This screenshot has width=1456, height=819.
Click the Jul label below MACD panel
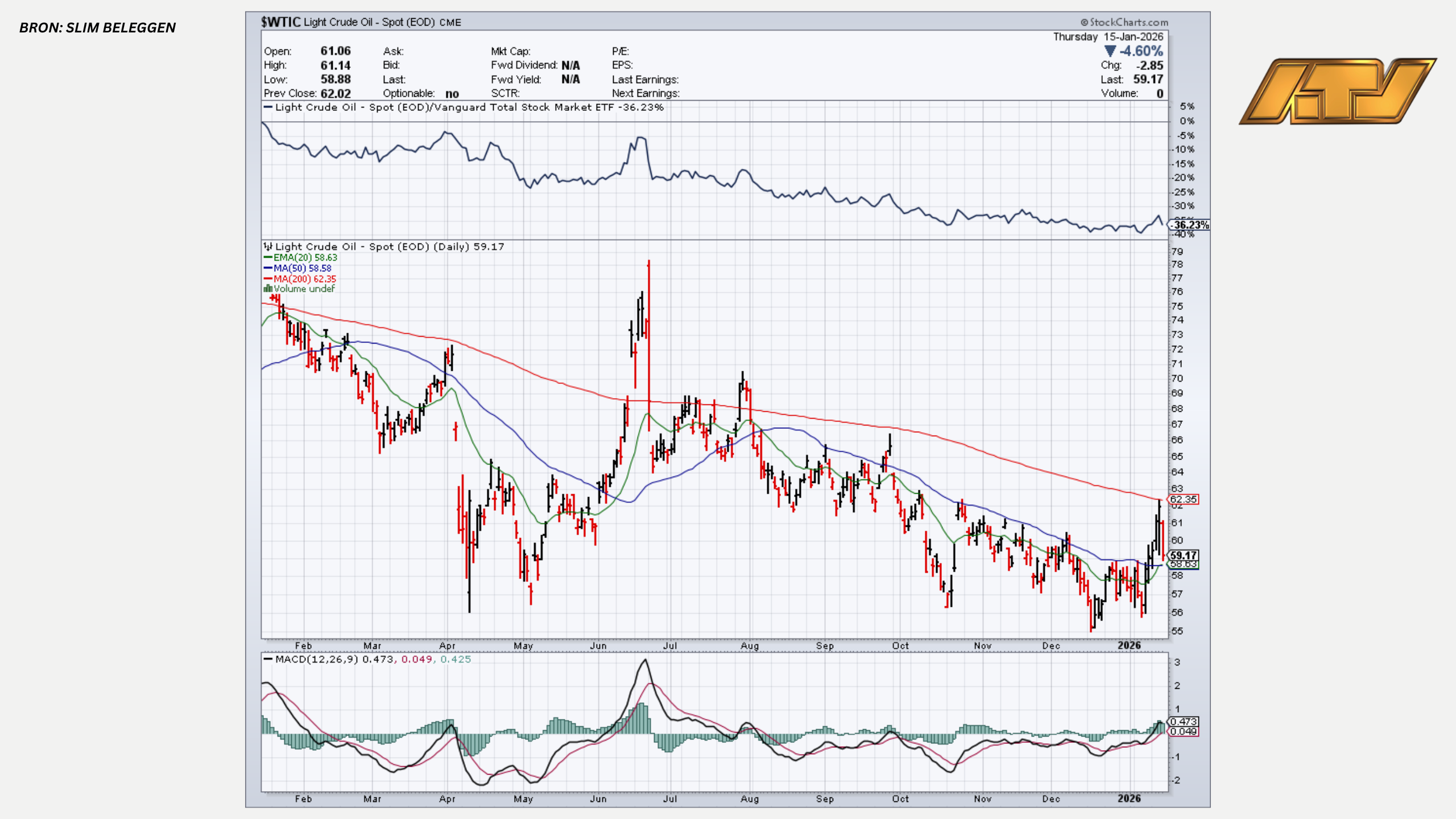(670, 799)
